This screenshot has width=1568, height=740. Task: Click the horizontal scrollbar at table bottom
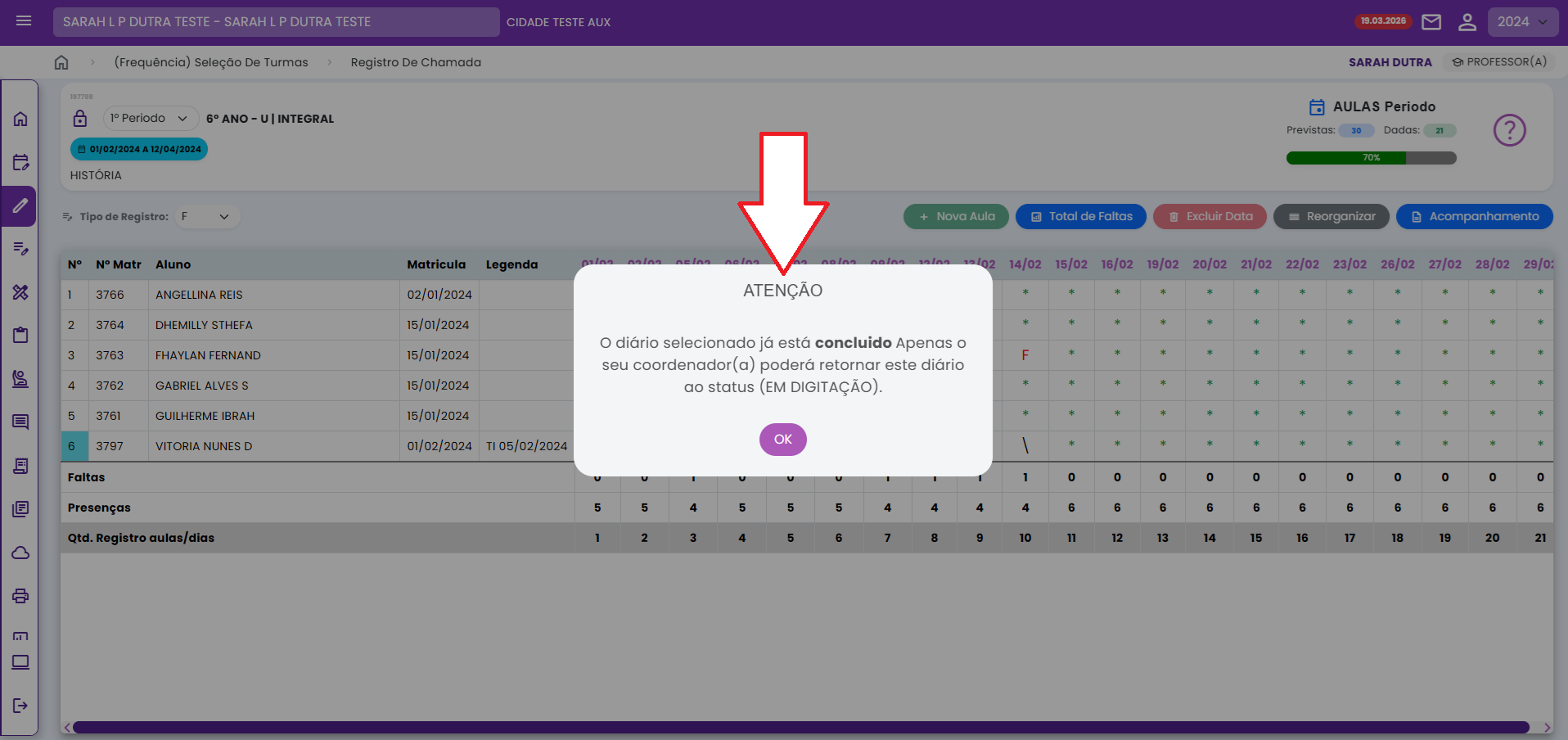(x=800, y=728)
